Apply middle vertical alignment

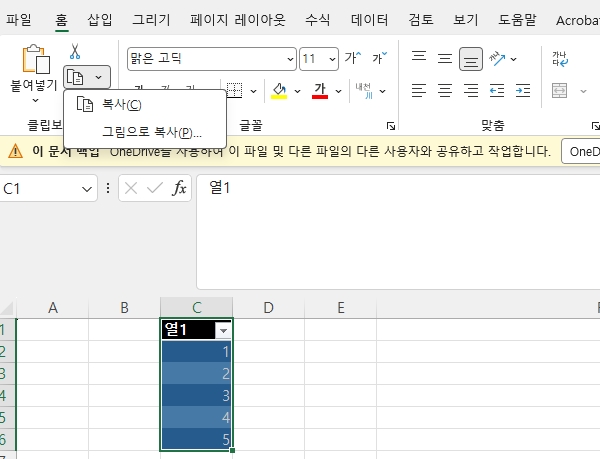(x=445, y=59)
